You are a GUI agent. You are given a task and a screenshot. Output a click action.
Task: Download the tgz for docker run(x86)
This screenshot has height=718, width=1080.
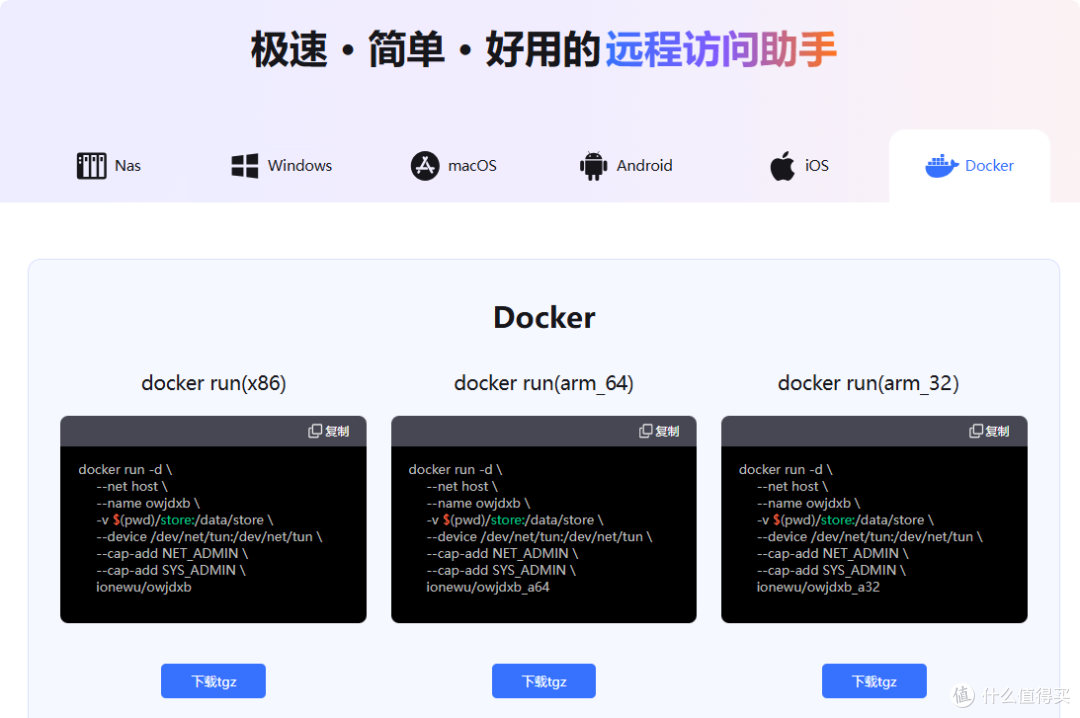[214, 681]
